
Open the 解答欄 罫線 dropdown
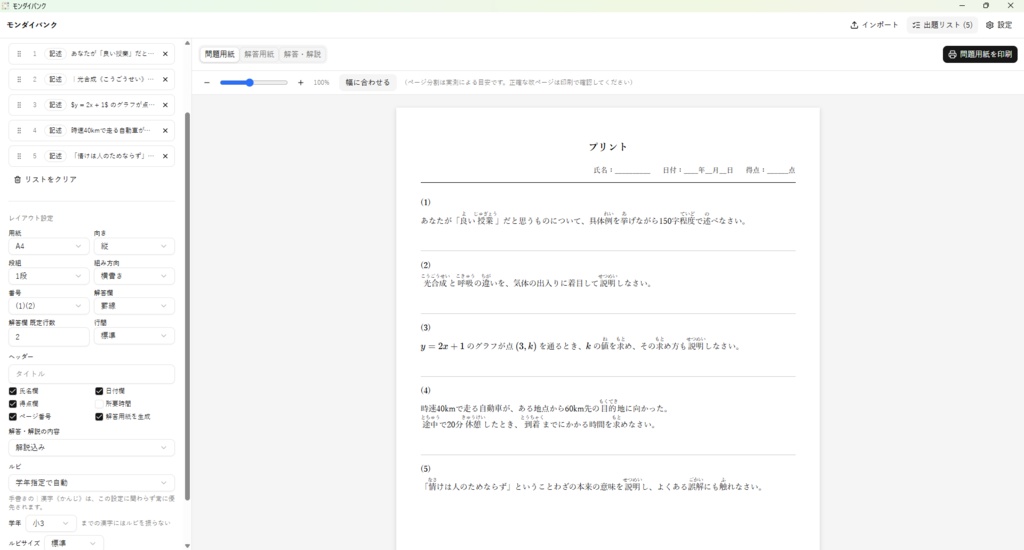coord(134,306)
